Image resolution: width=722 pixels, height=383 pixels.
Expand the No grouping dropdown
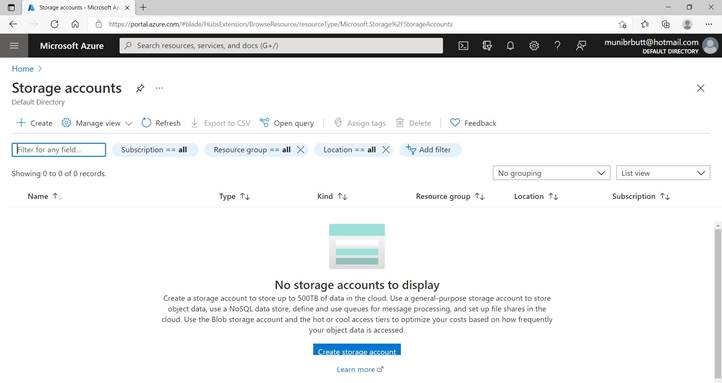(551, 173)
